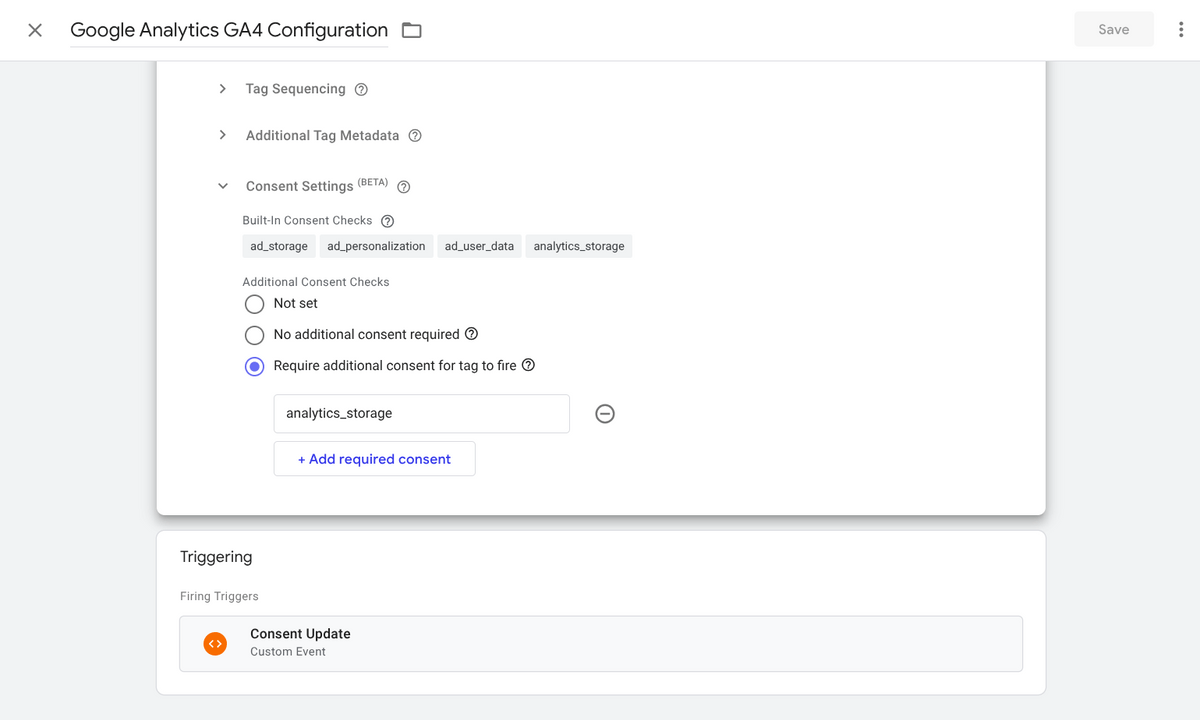The height and width of the screenshot is (720, 1200).
Task: Open the three-dot overflow menu
Action: click(x=1179, y=29)
